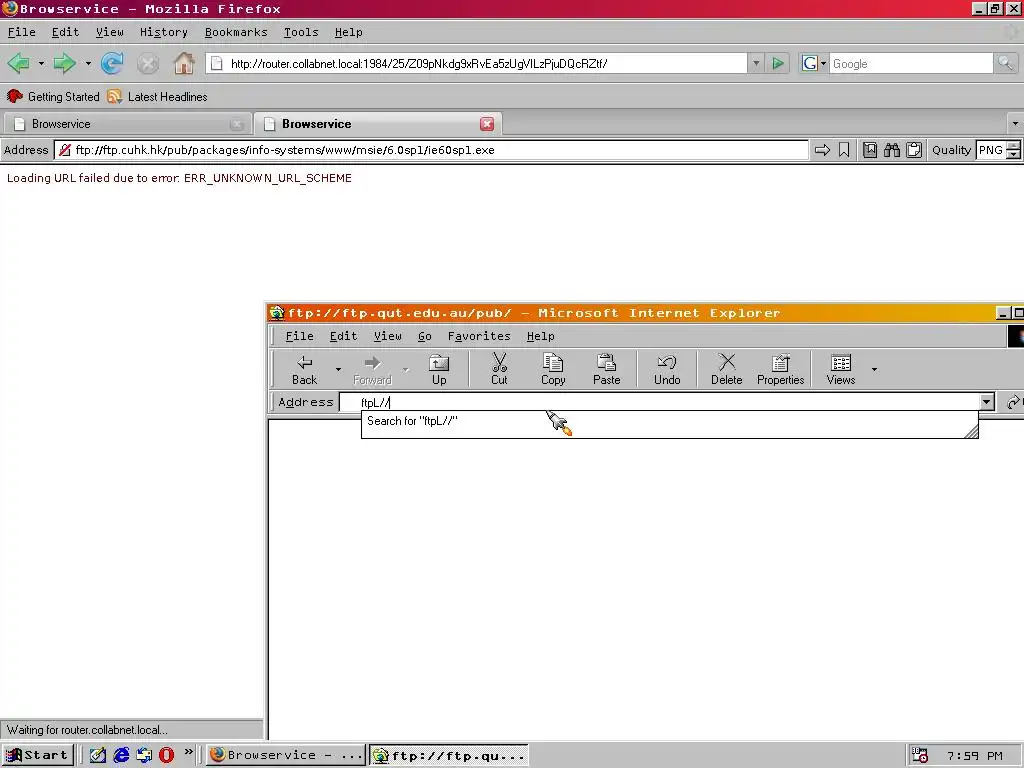Click Browservice ftp address field
This screenshot has width=1024, height=768.
431,150
